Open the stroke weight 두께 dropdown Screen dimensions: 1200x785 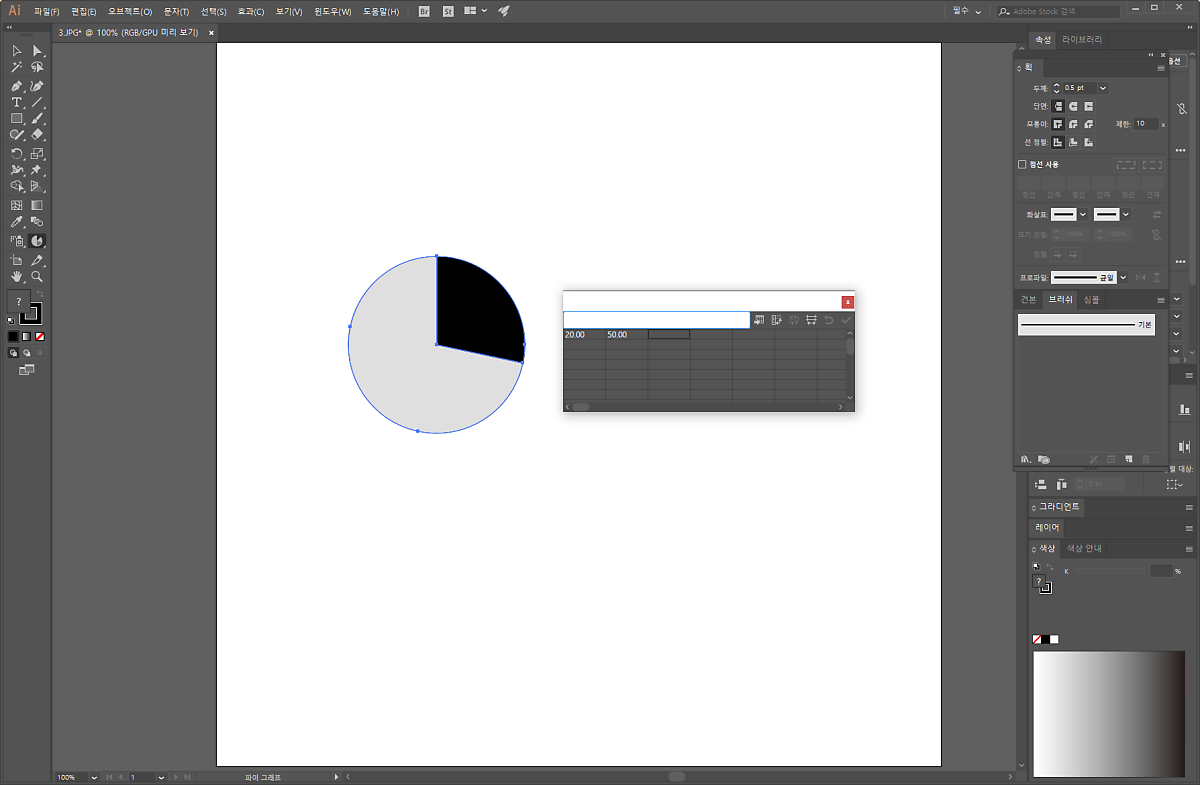coord(1102,88)
